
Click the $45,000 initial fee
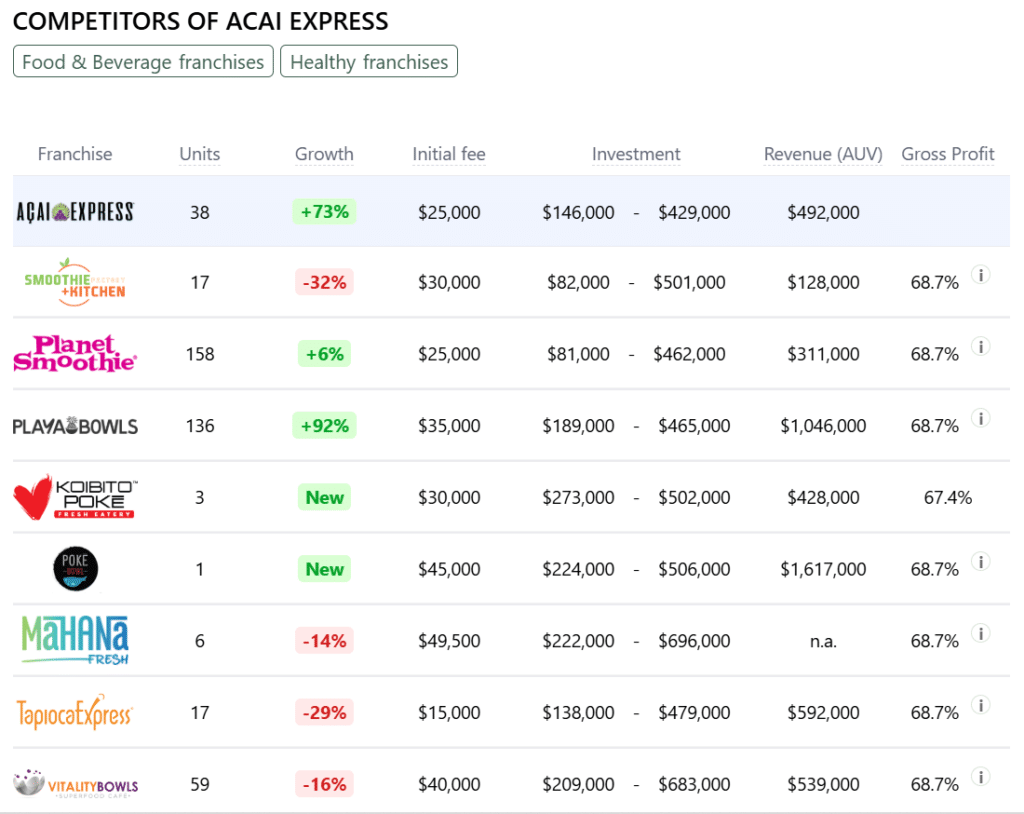(x=449, y=569)
